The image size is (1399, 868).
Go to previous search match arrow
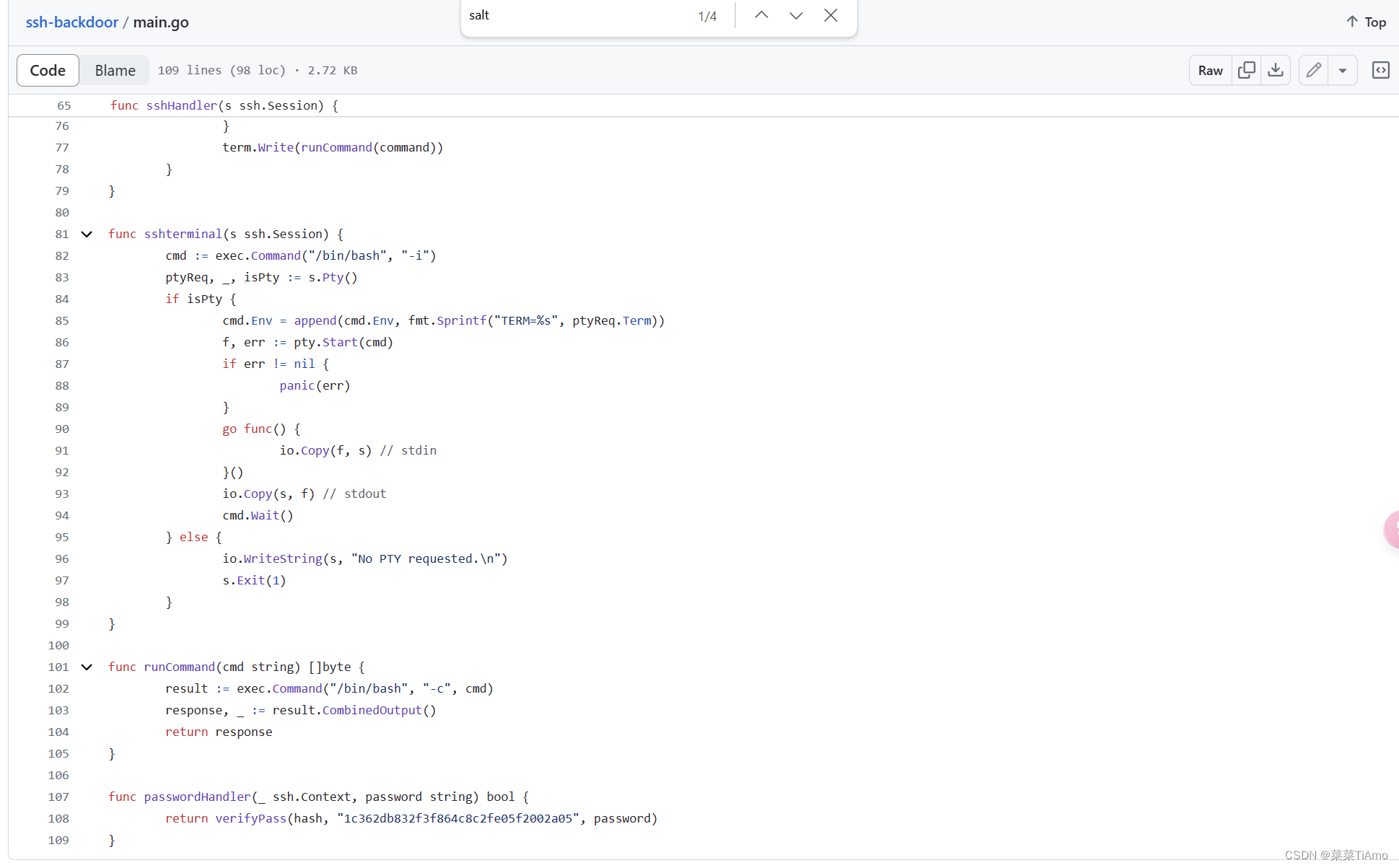(761, 15)
